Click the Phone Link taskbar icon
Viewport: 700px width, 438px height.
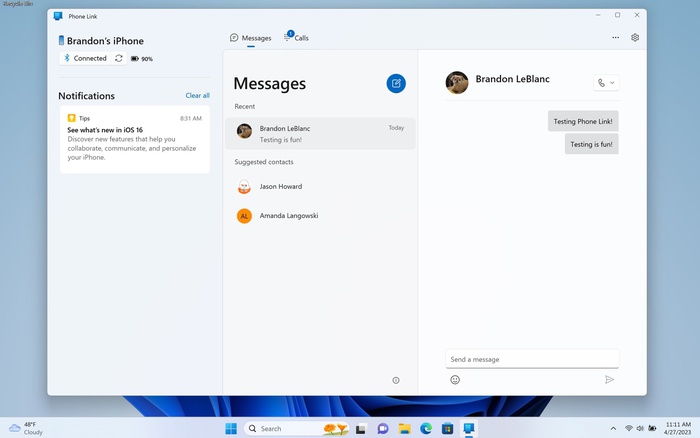469,429
